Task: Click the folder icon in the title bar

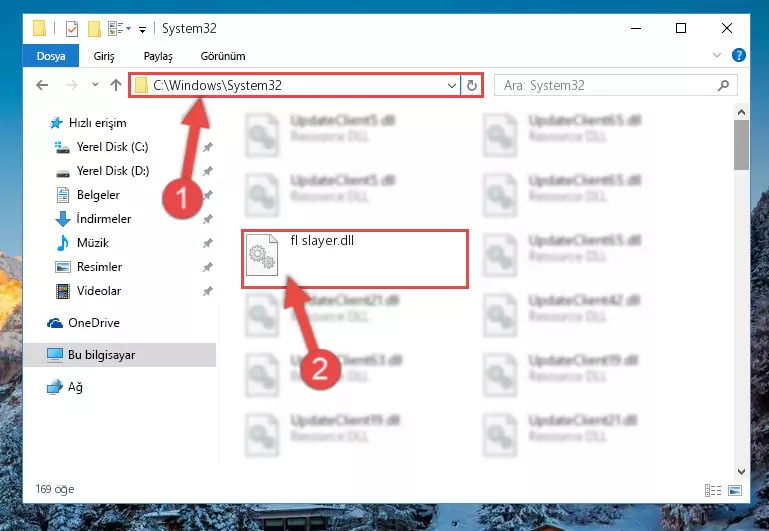Action: (39, 28)
